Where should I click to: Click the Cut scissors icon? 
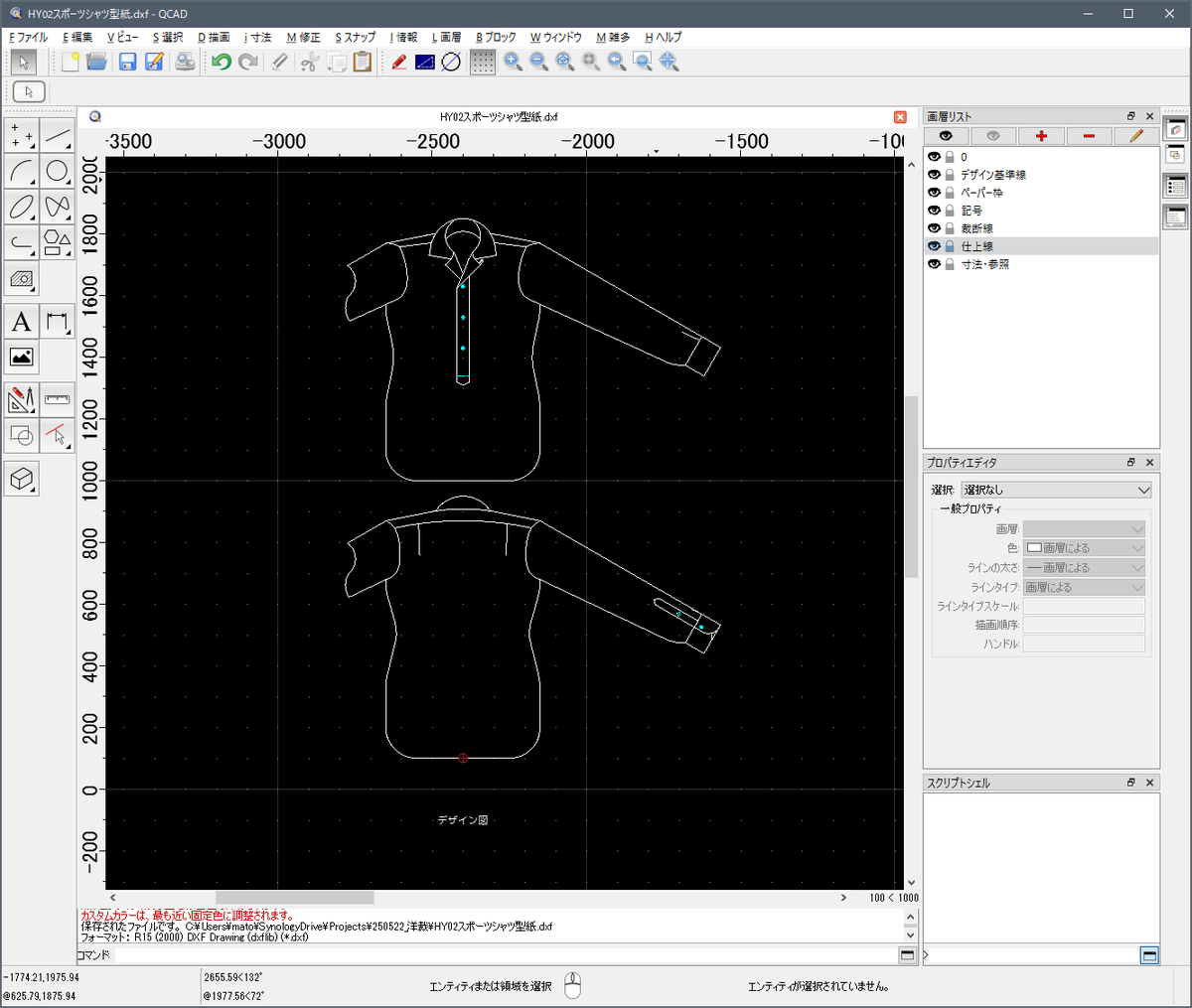click(309, 62)
